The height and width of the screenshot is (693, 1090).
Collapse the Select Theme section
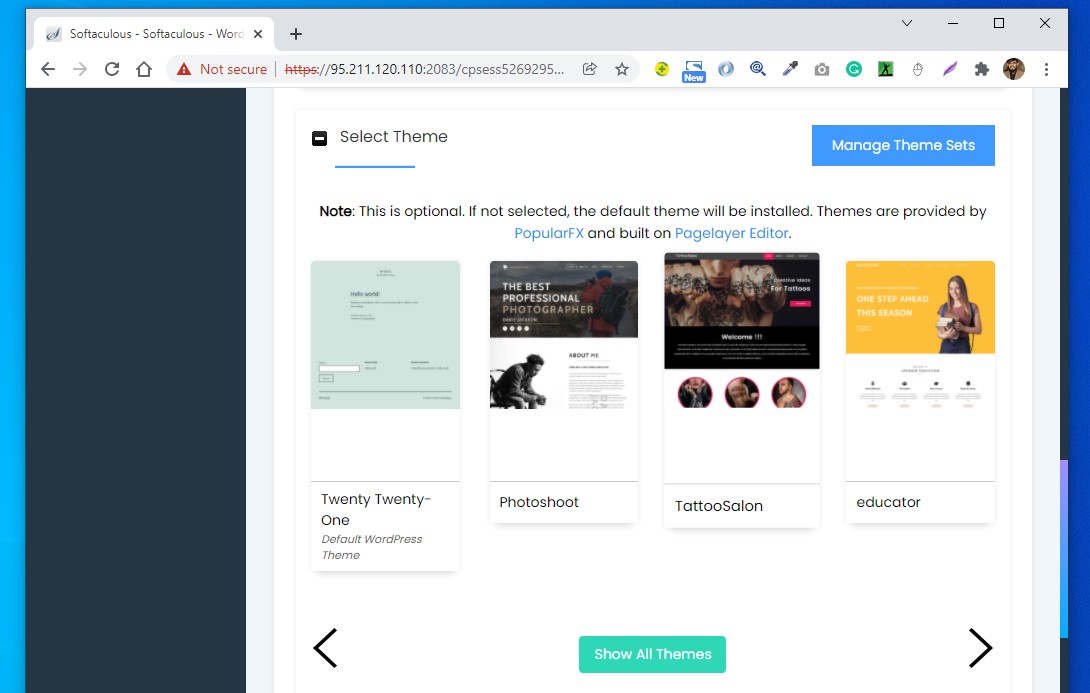pyautogui.click(x=320, y=137)
